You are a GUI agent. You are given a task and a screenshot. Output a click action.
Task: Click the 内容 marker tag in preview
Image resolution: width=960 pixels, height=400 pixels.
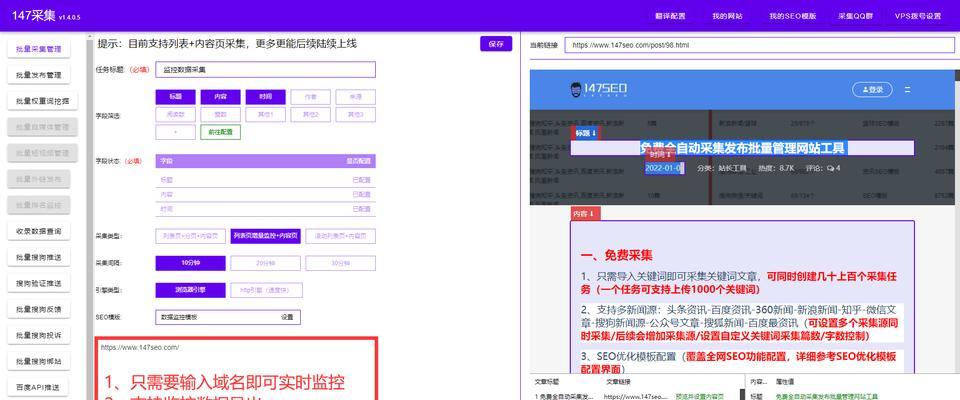pyautogui.click(x=585, y=213)
